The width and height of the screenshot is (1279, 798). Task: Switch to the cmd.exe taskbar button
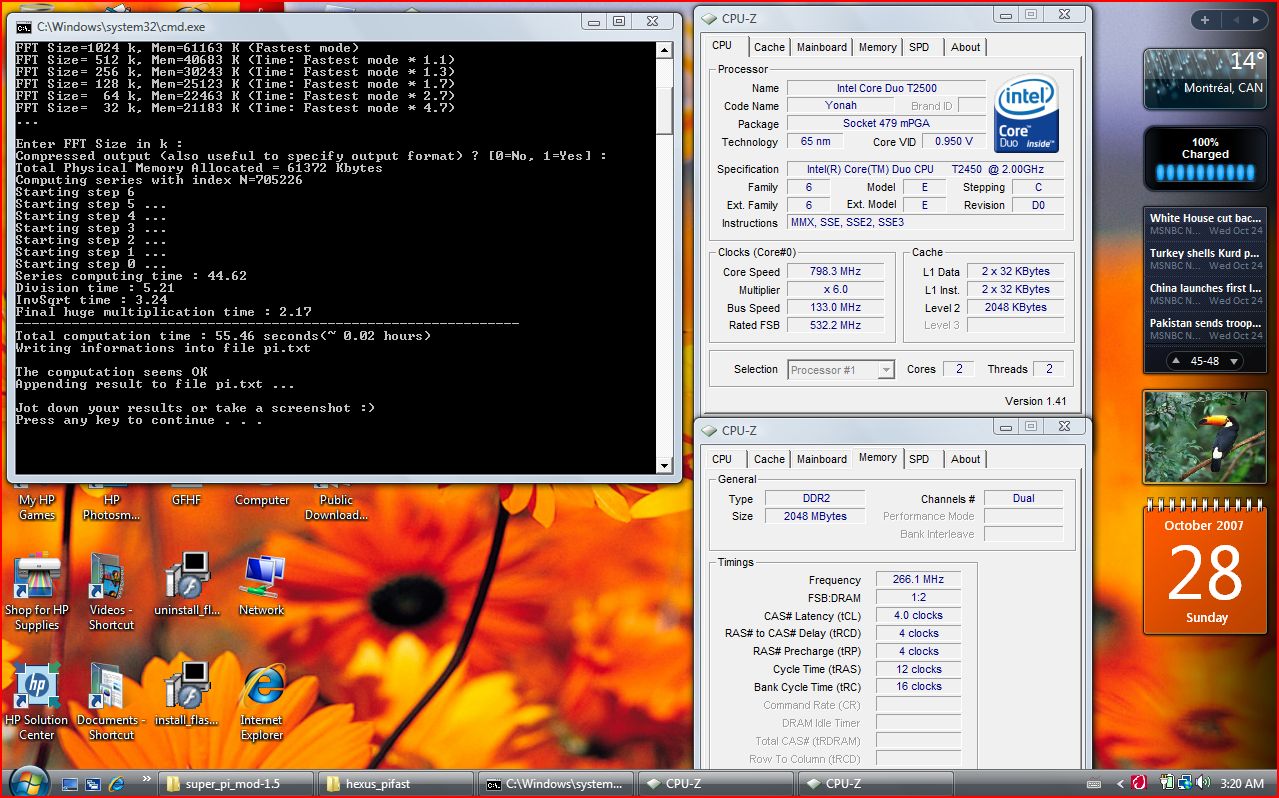point(555,784)
